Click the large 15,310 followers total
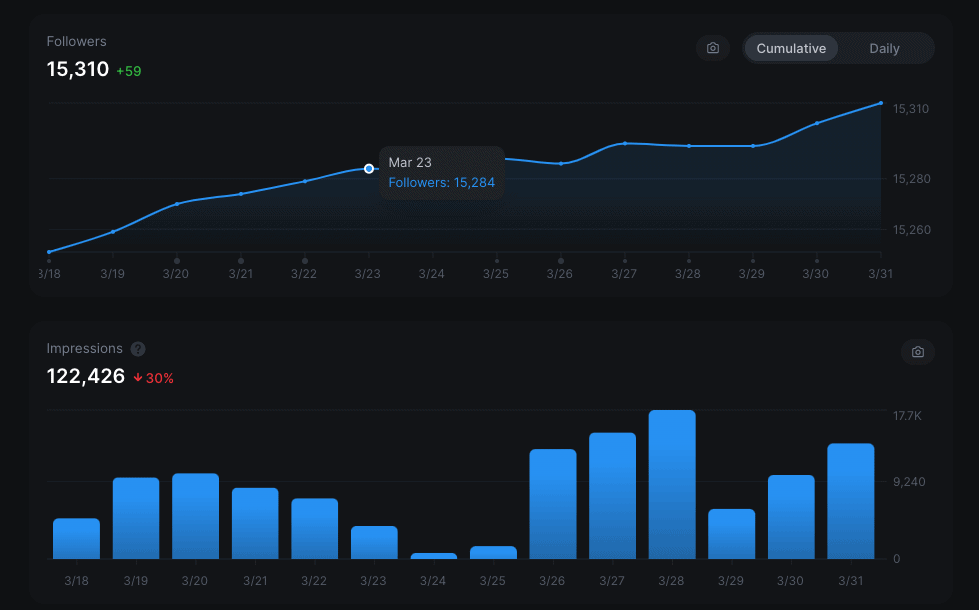The width and height of the screenshot is (979, 610). click(77, 69)
